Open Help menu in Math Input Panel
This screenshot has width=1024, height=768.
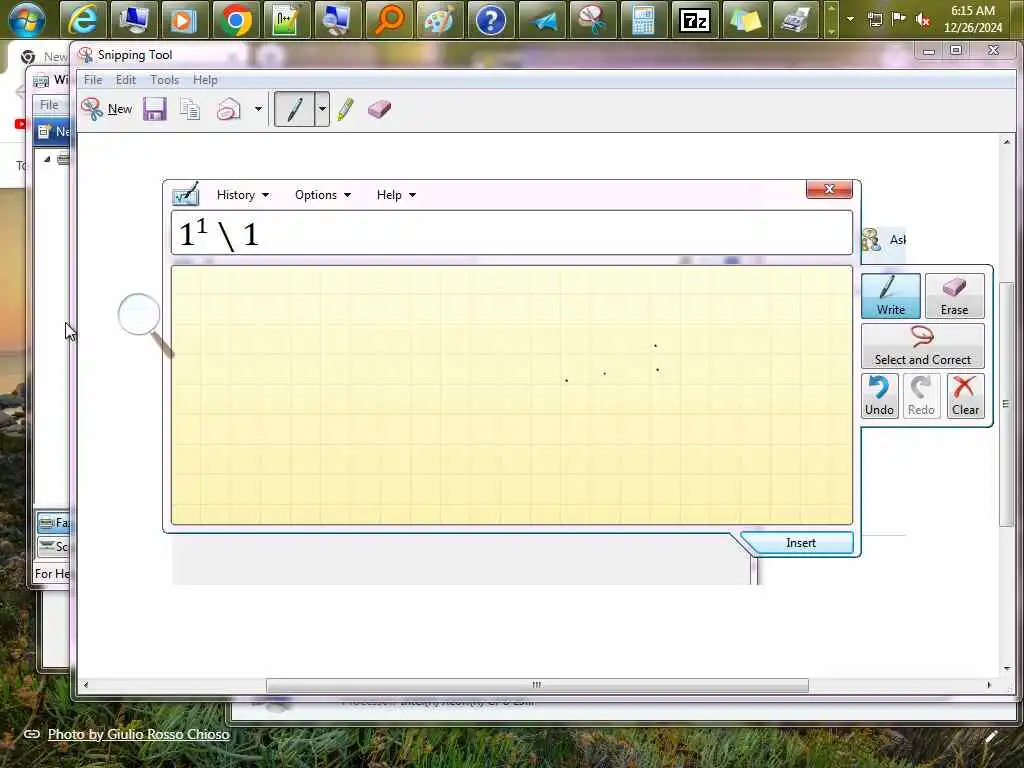(x=396, y=195)
